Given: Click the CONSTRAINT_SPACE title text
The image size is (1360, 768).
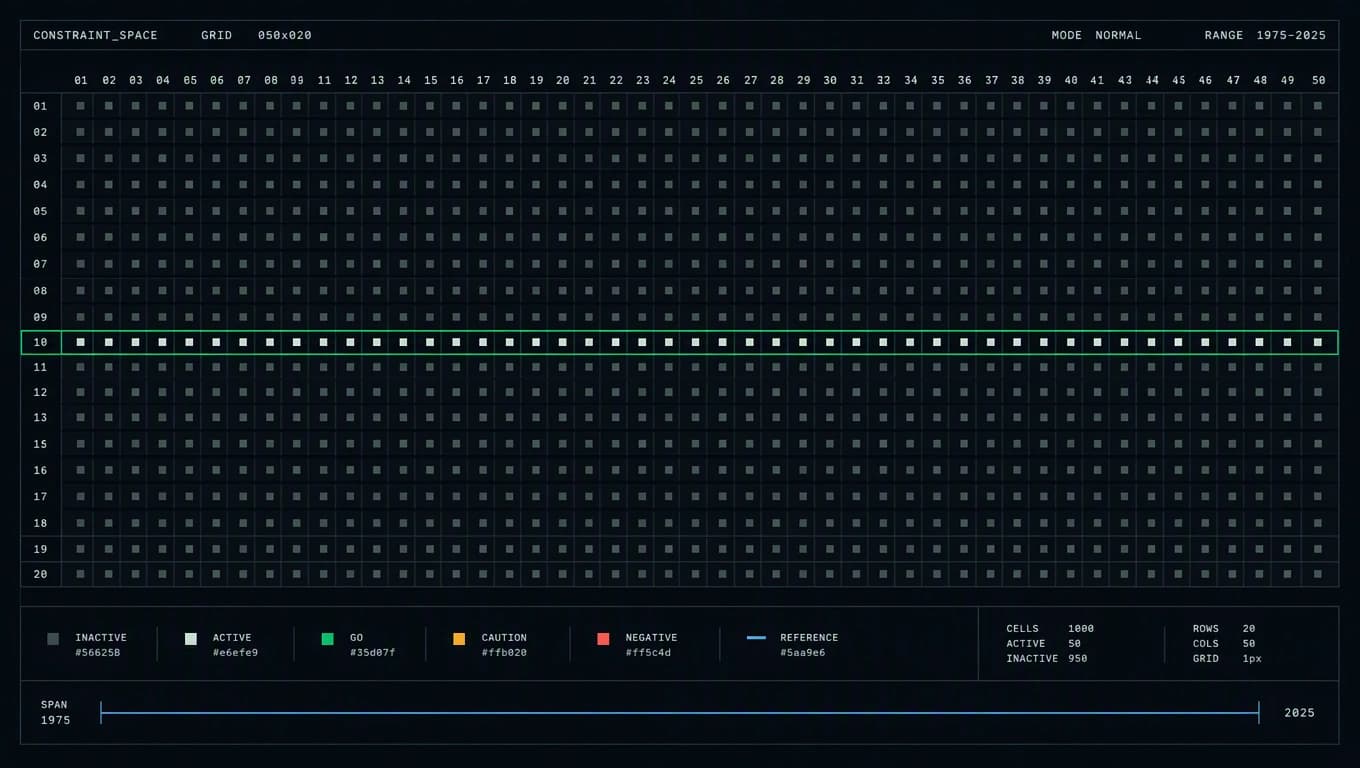Looking at the screenshot, I should 95,35.
